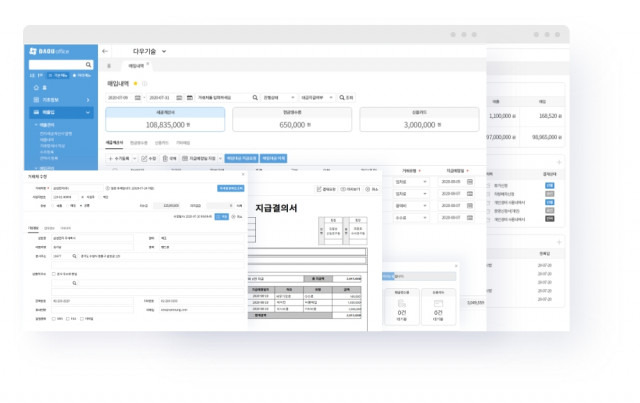Open the start date calendar icon
Image resolution: width=640 pixels, height=403 pixels.
pyautogui.click(x=138, y=98)
